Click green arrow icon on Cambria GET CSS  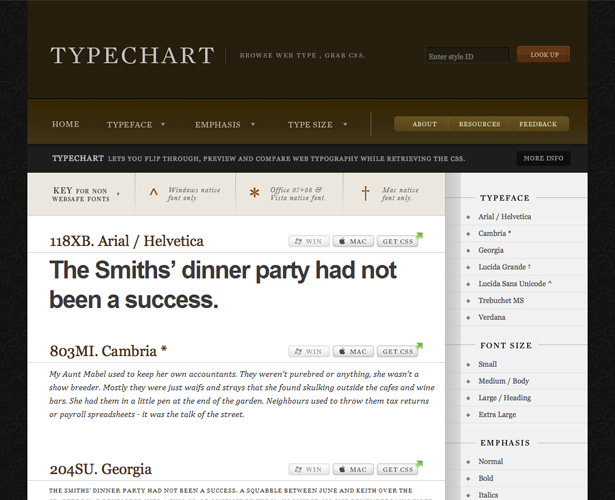(419, 346)
